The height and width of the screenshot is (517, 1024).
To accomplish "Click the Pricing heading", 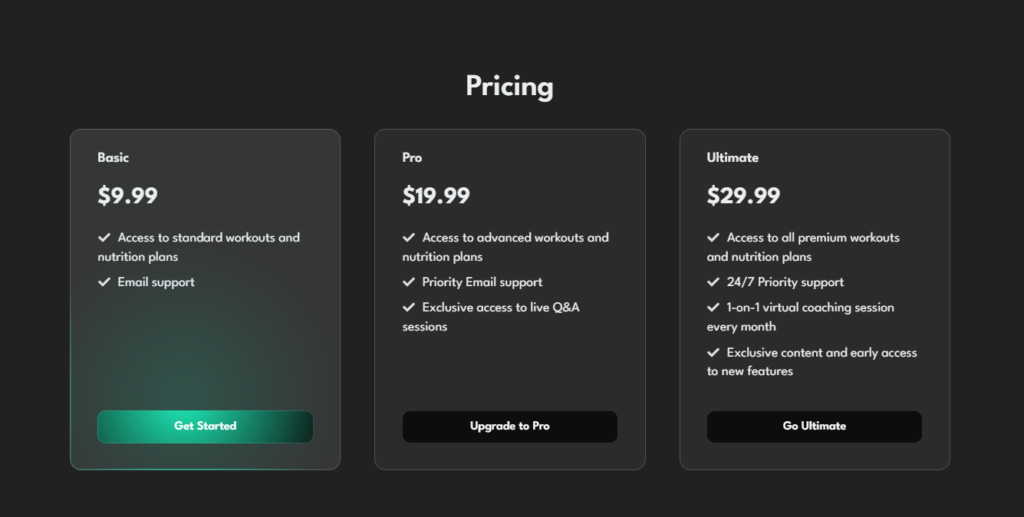I will (509, 86).
